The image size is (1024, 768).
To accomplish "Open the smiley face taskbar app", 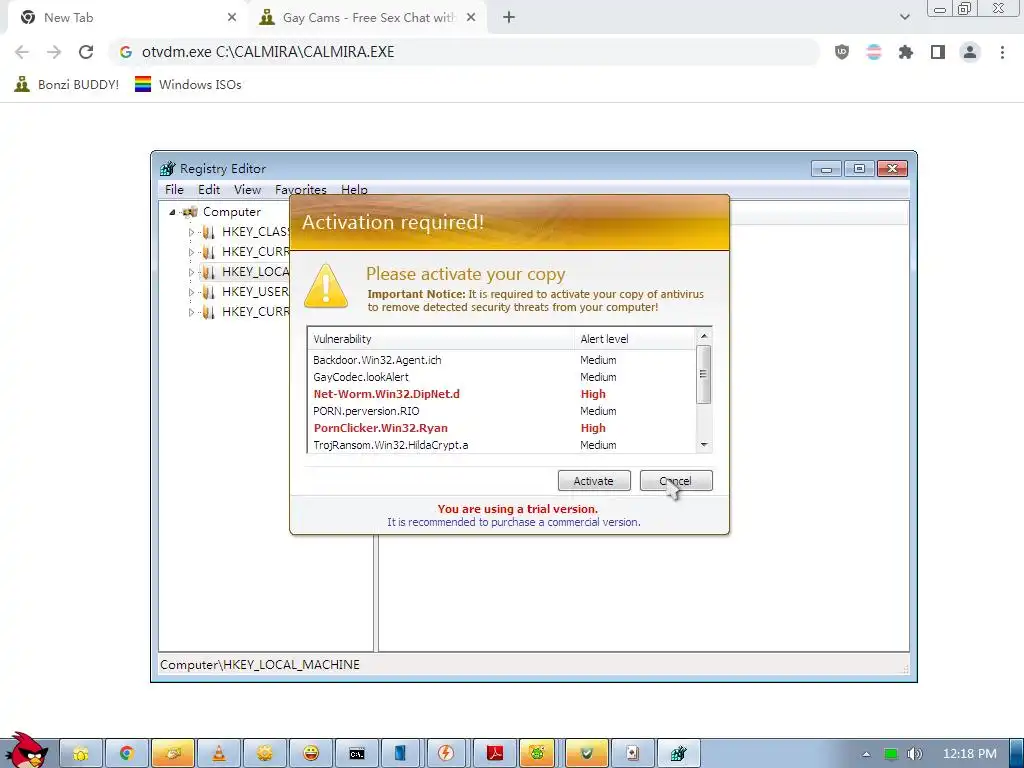I will (311, 754).
